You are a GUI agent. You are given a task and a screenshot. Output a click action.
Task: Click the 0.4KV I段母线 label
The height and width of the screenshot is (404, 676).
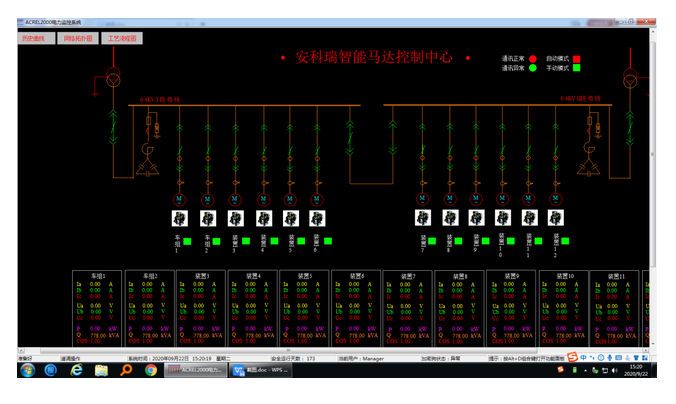(x=160, y=100)
